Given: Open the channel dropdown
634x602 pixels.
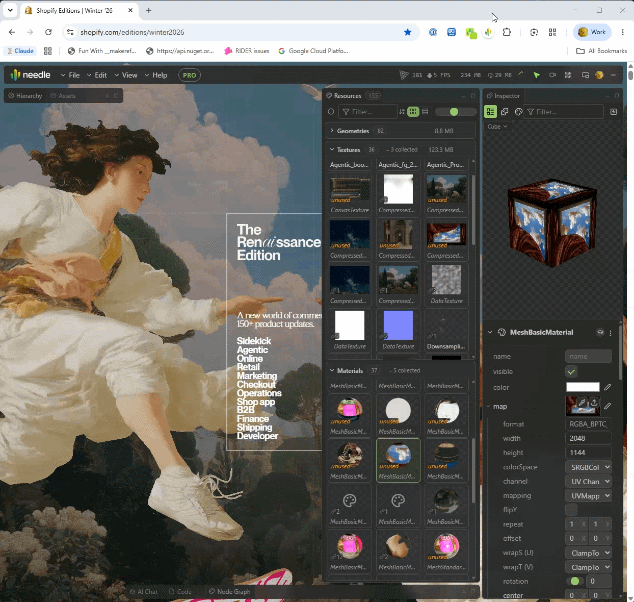Looking at the screenshot, I should coord(588,481).
